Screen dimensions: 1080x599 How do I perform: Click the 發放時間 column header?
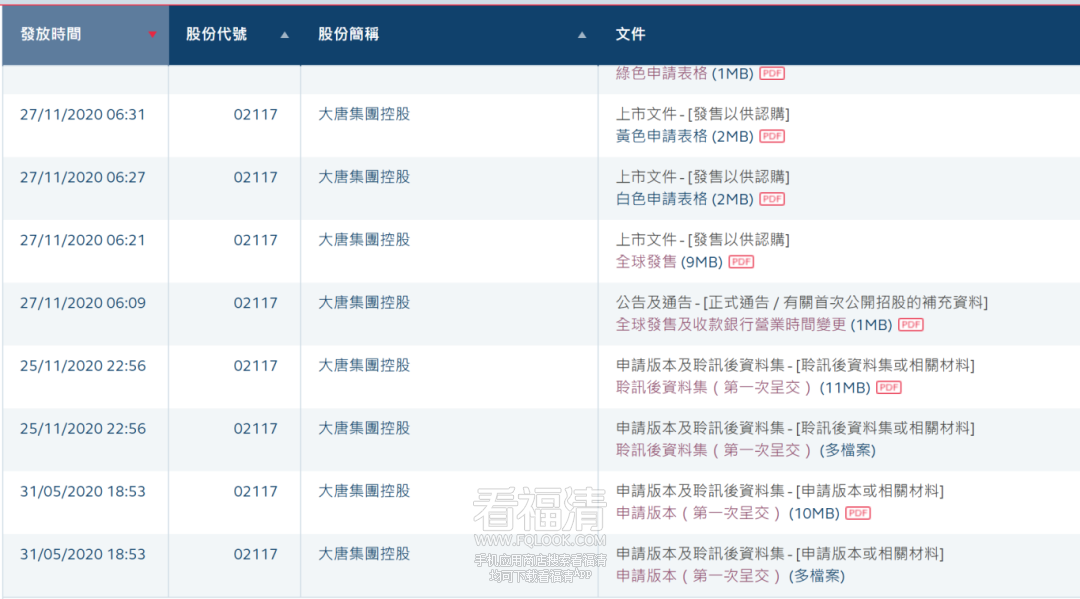coord(85,34)
